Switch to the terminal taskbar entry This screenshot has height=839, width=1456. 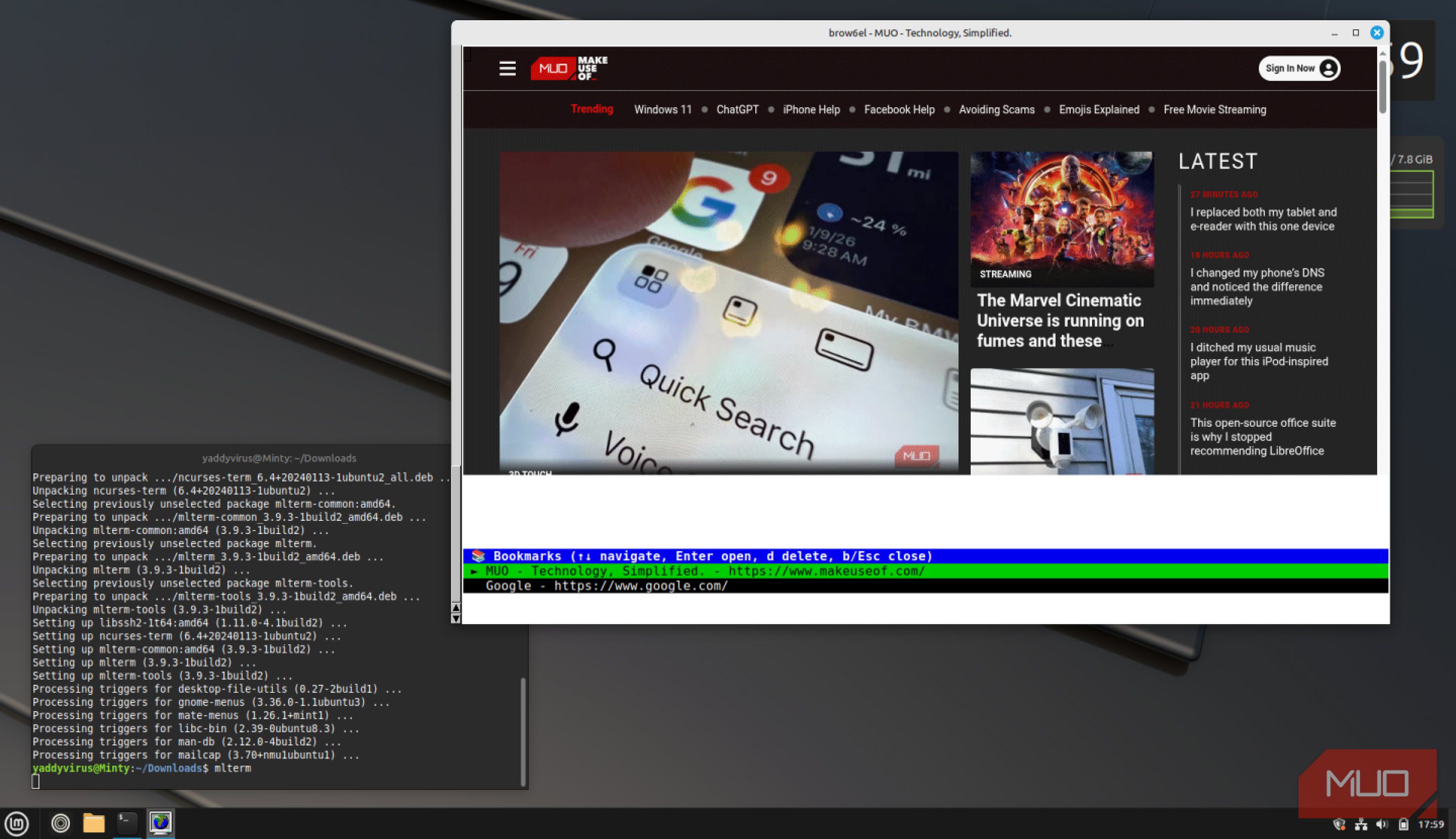point(127,823)
